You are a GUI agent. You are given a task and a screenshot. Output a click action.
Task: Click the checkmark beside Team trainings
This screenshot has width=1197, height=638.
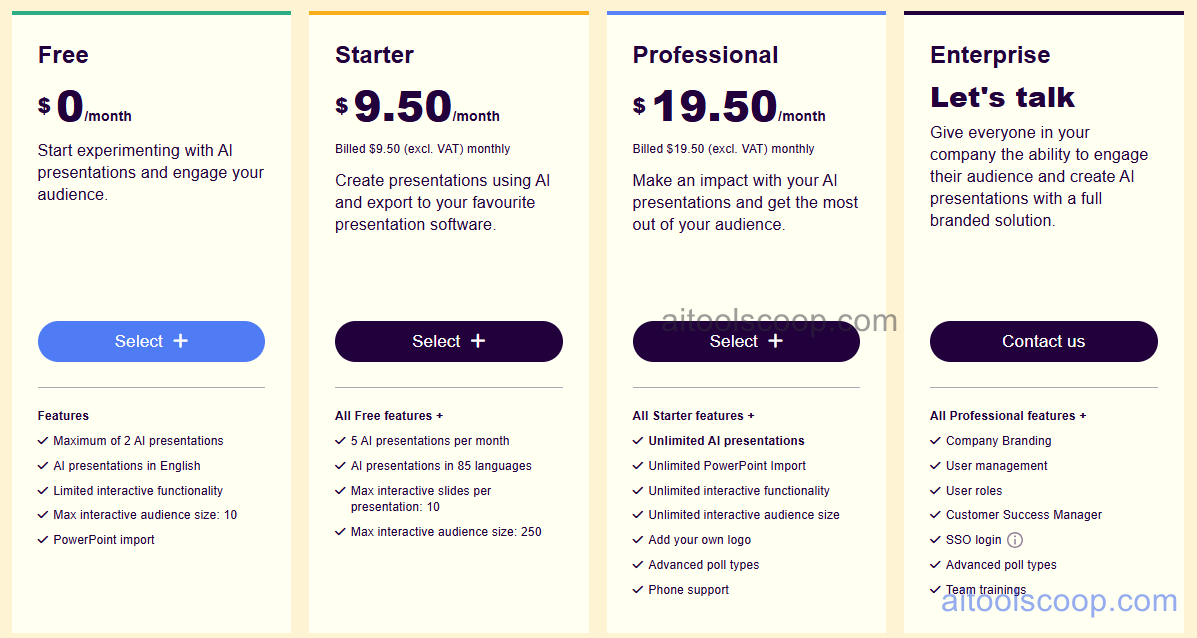pyautogui.click(x=935, y=589)
